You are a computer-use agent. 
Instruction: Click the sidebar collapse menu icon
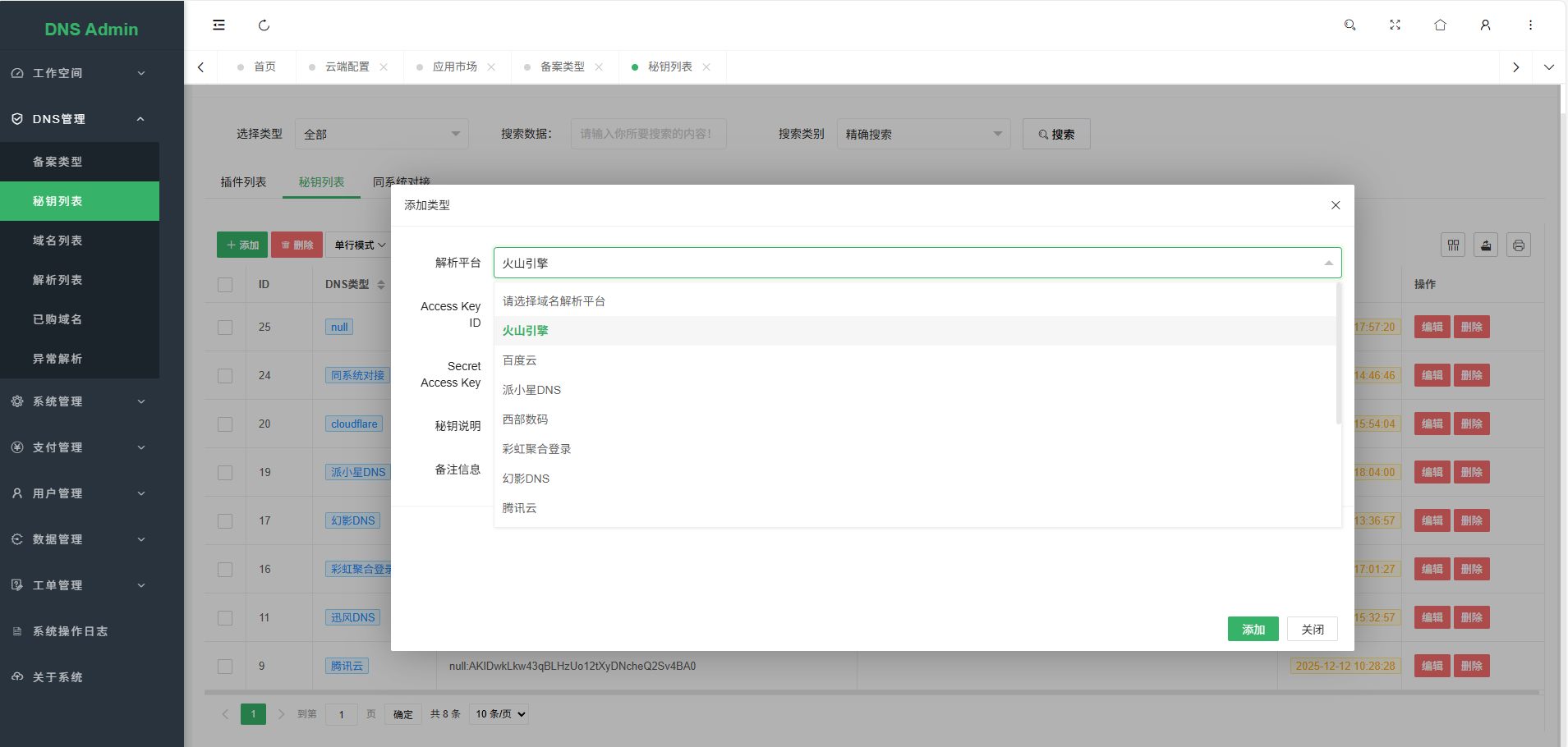218,25
